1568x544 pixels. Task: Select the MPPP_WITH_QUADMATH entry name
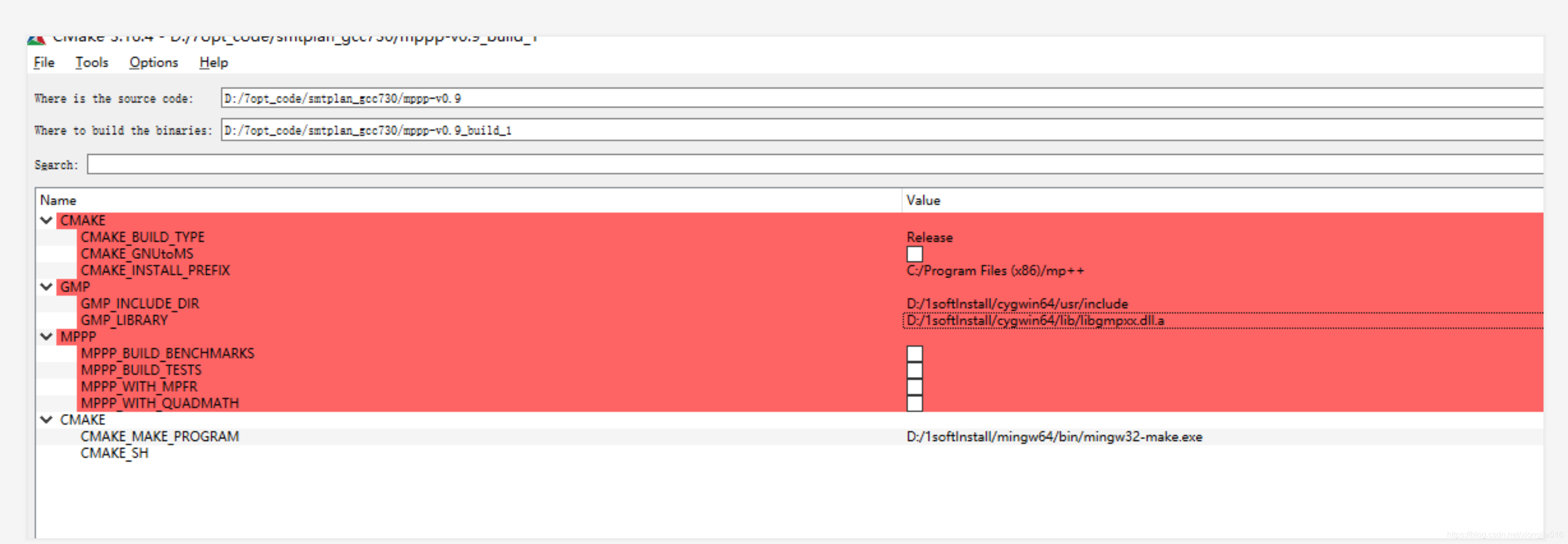(x=160, y=404)
